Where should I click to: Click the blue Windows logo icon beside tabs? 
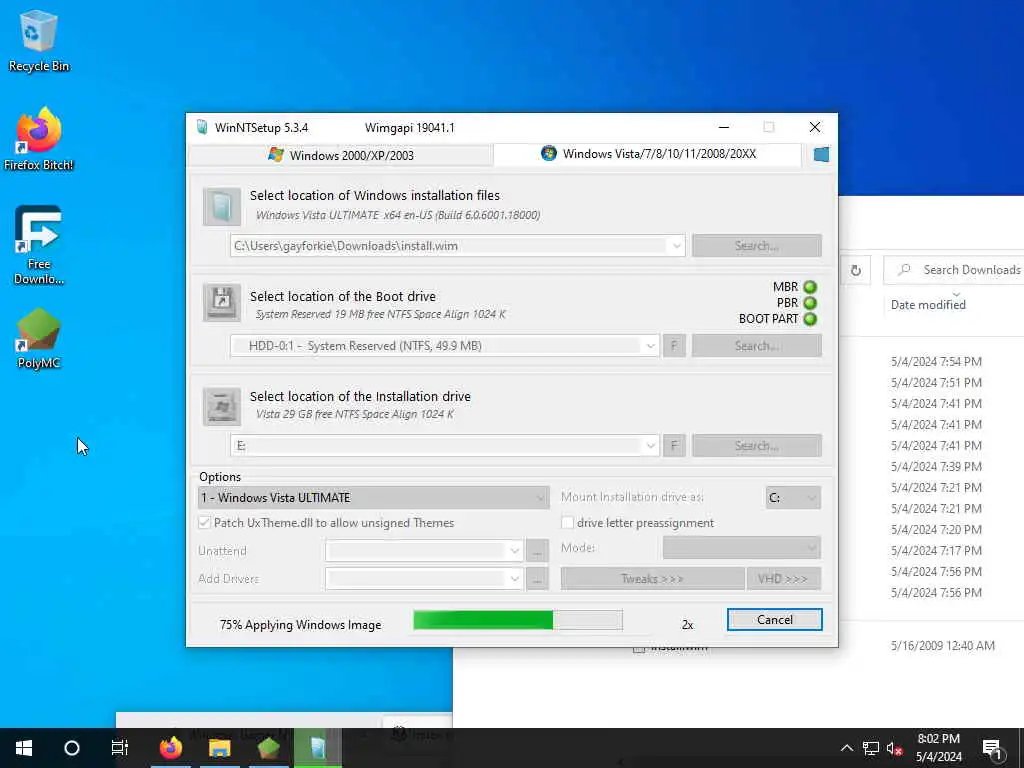point(821,154)
